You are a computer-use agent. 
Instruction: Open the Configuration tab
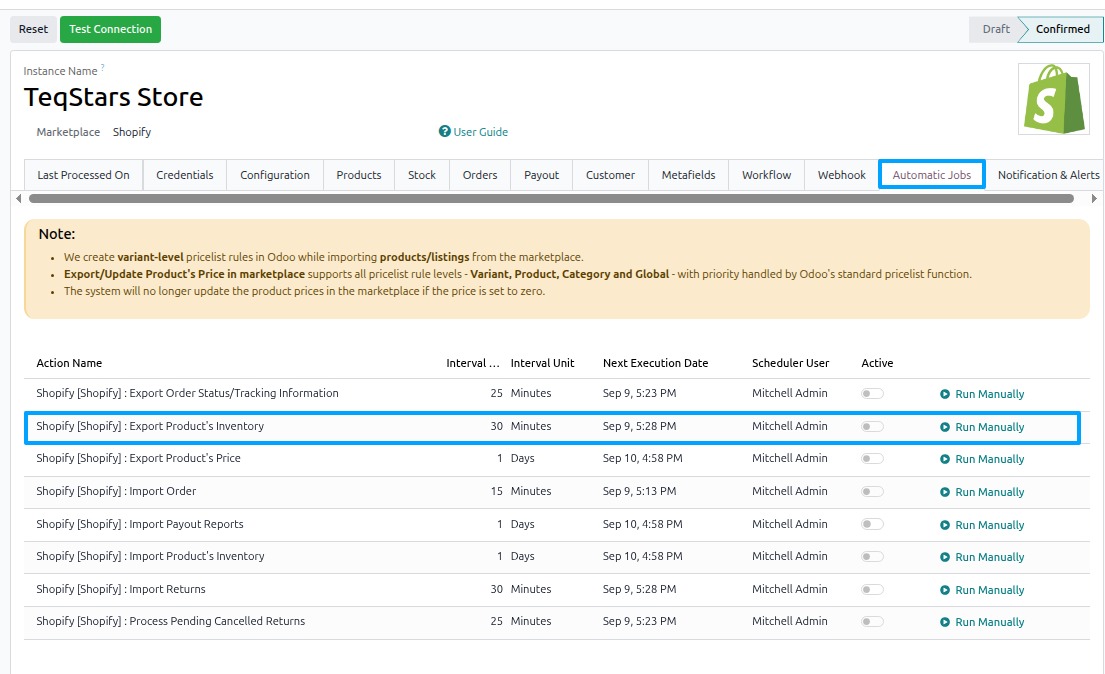pyautogui.click(x=275, y=175)
